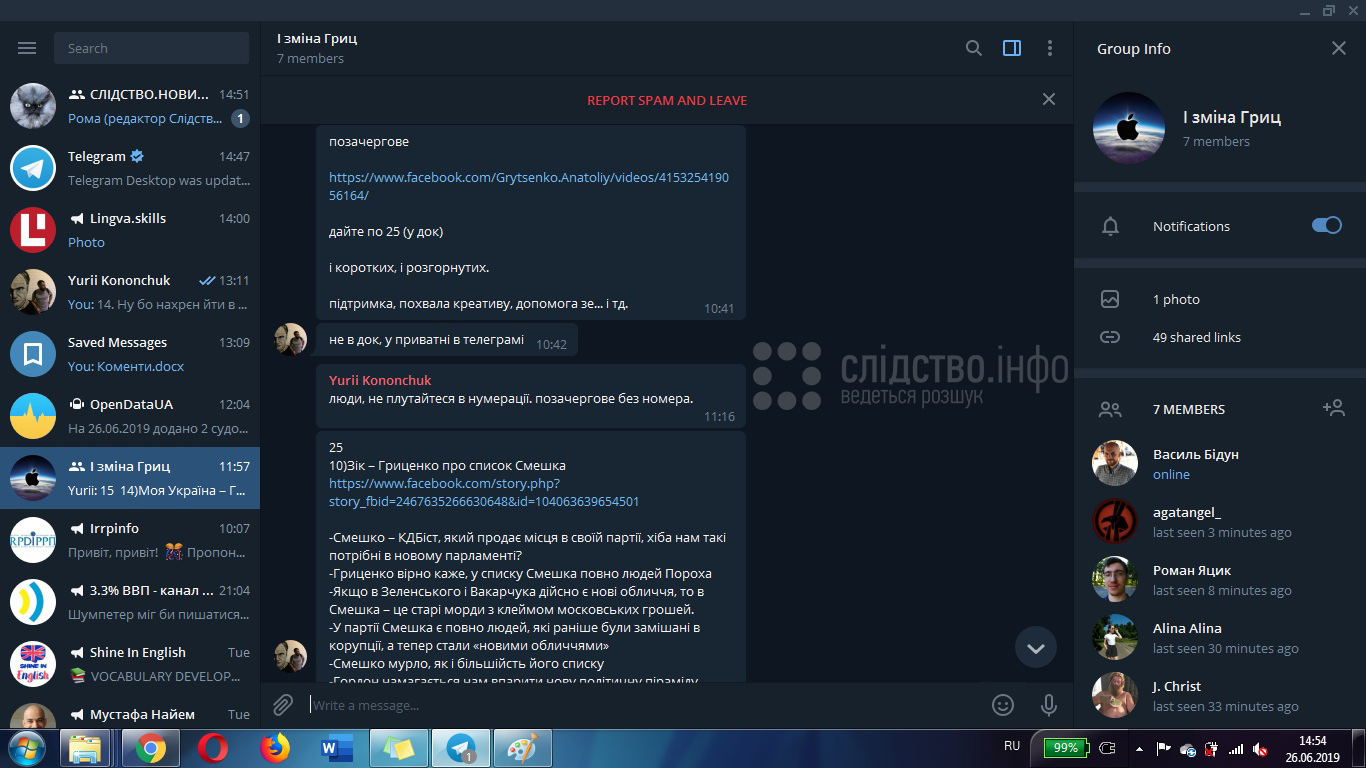
Task: Open the Grytsenko Facebook video link
Action: coord(529,186)
